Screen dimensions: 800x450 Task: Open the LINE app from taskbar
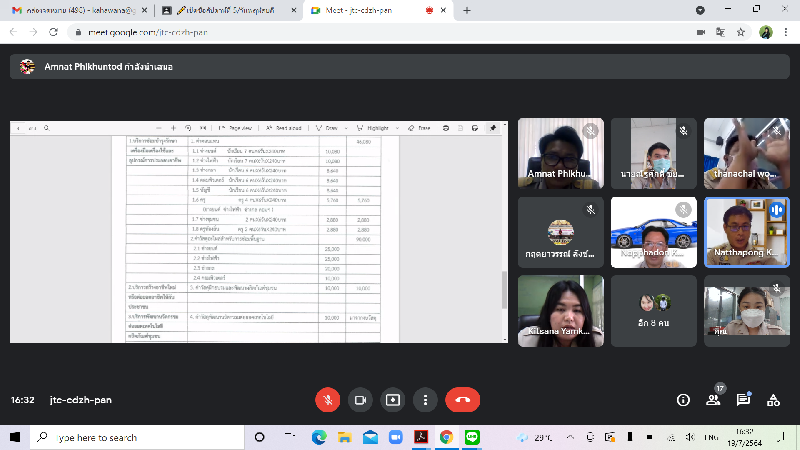472,437
